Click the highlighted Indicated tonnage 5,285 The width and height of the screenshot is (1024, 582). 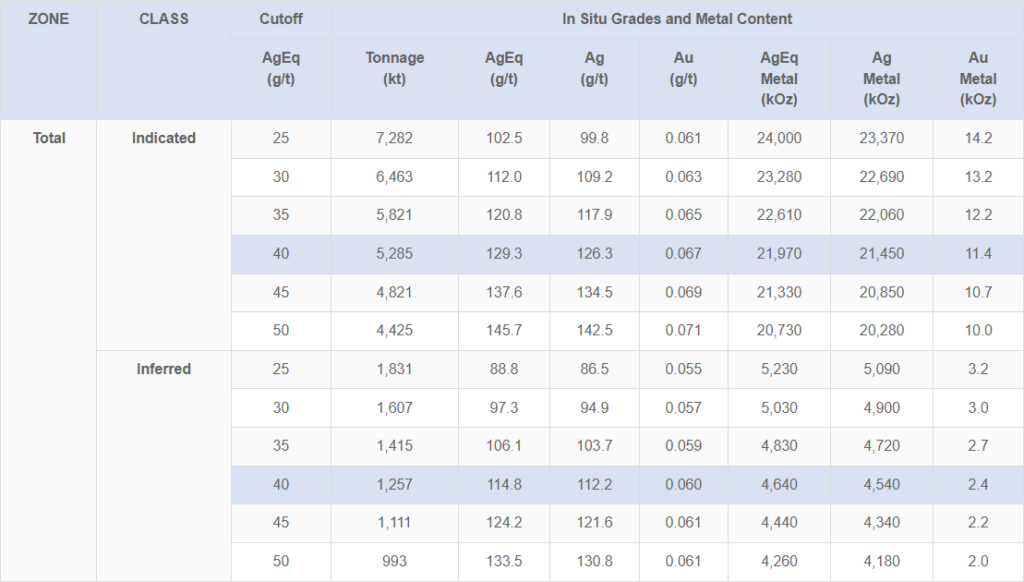(x=394, y=254)
